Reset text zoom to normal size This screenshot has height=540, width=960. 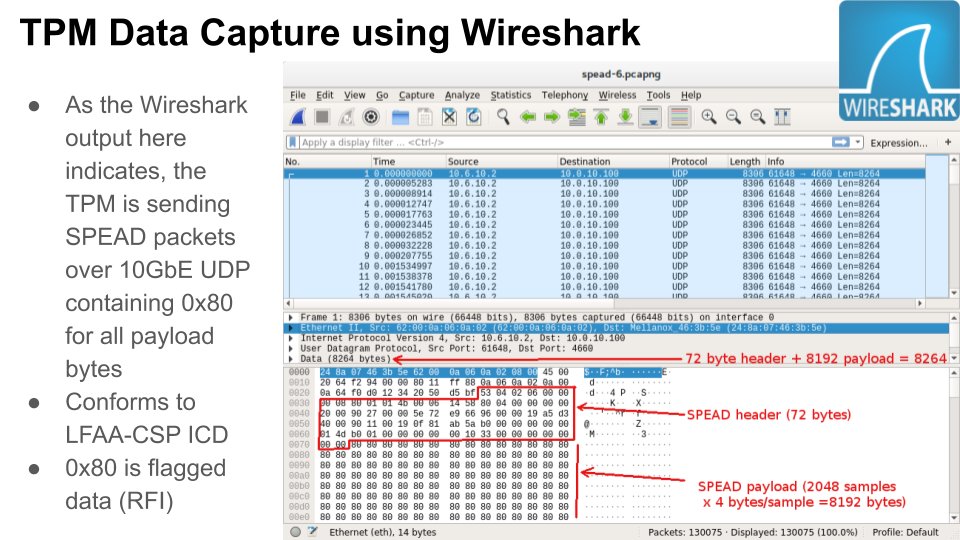click(x=757, y=116)
